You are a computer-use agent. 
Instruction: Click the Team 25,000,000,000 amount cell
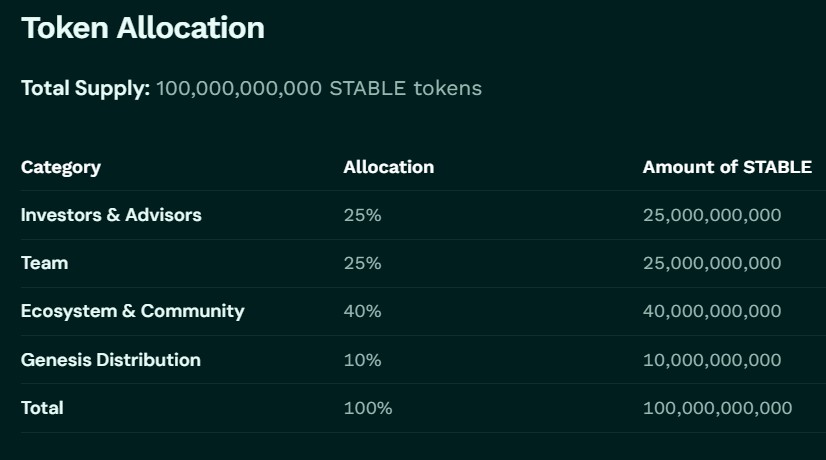pos(712,263)
